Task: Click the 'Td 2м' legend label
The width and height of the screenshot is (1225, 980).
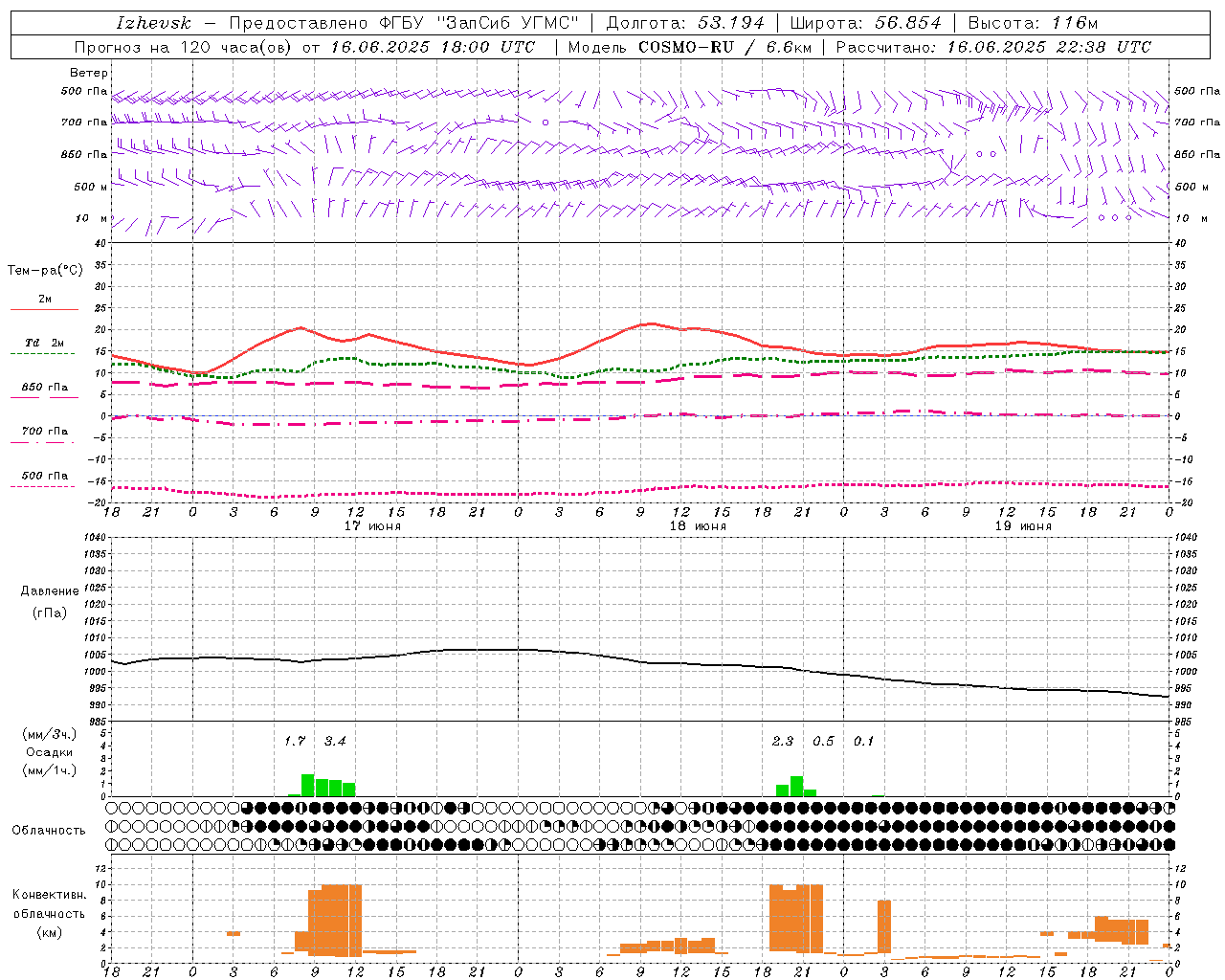Action: pos(45,343)
